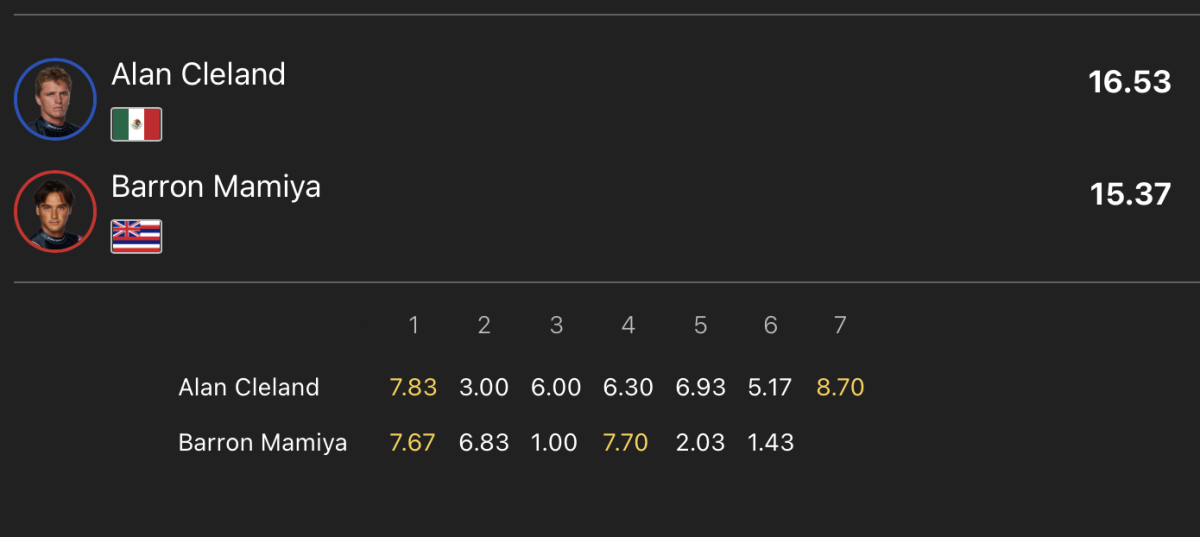Open Alan Cleland's avatar photo
The image size is (1200, 537).
pos(55,98)
